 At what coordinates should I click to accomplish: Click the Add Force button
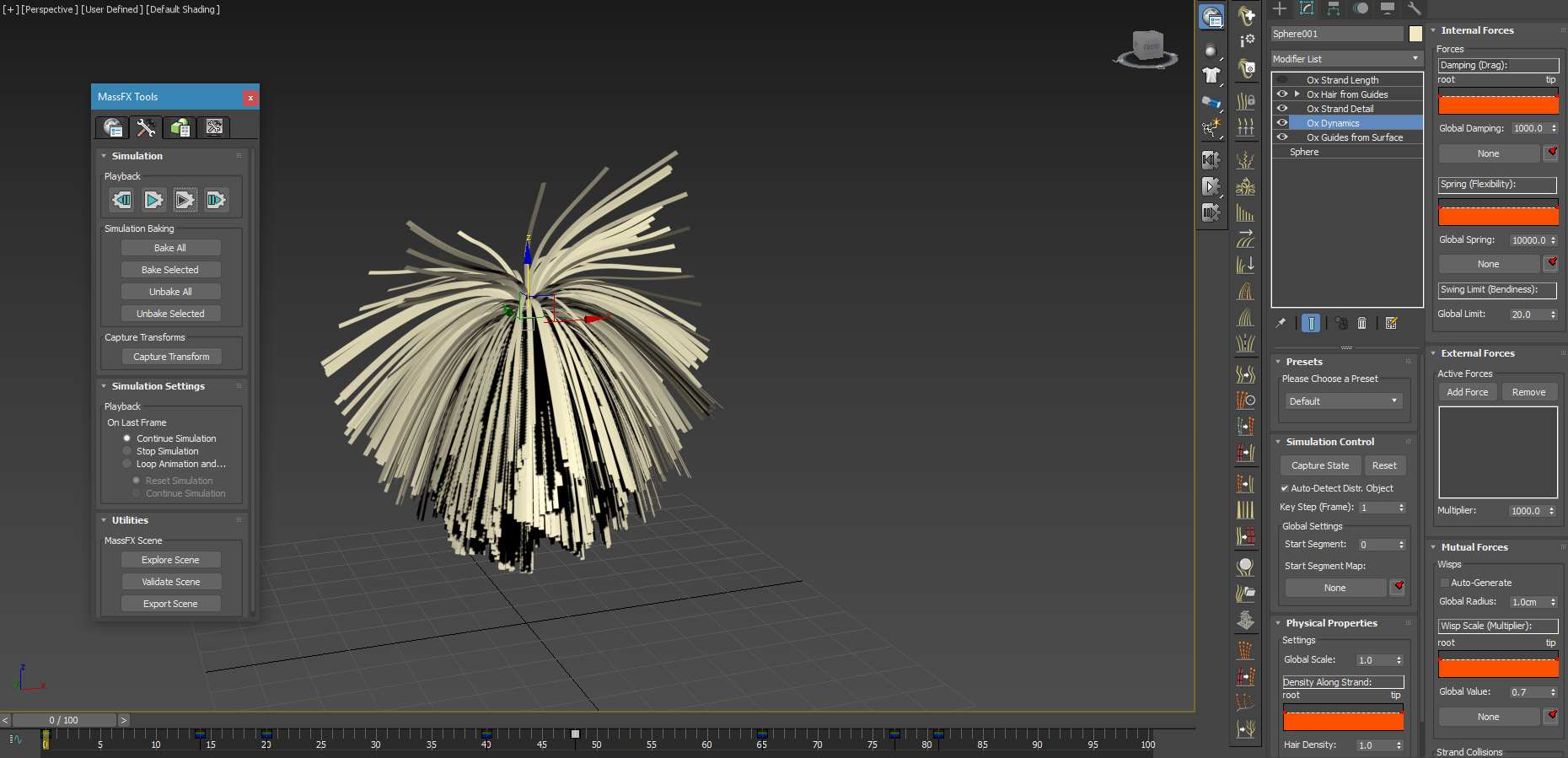(x=1467, y=392)
